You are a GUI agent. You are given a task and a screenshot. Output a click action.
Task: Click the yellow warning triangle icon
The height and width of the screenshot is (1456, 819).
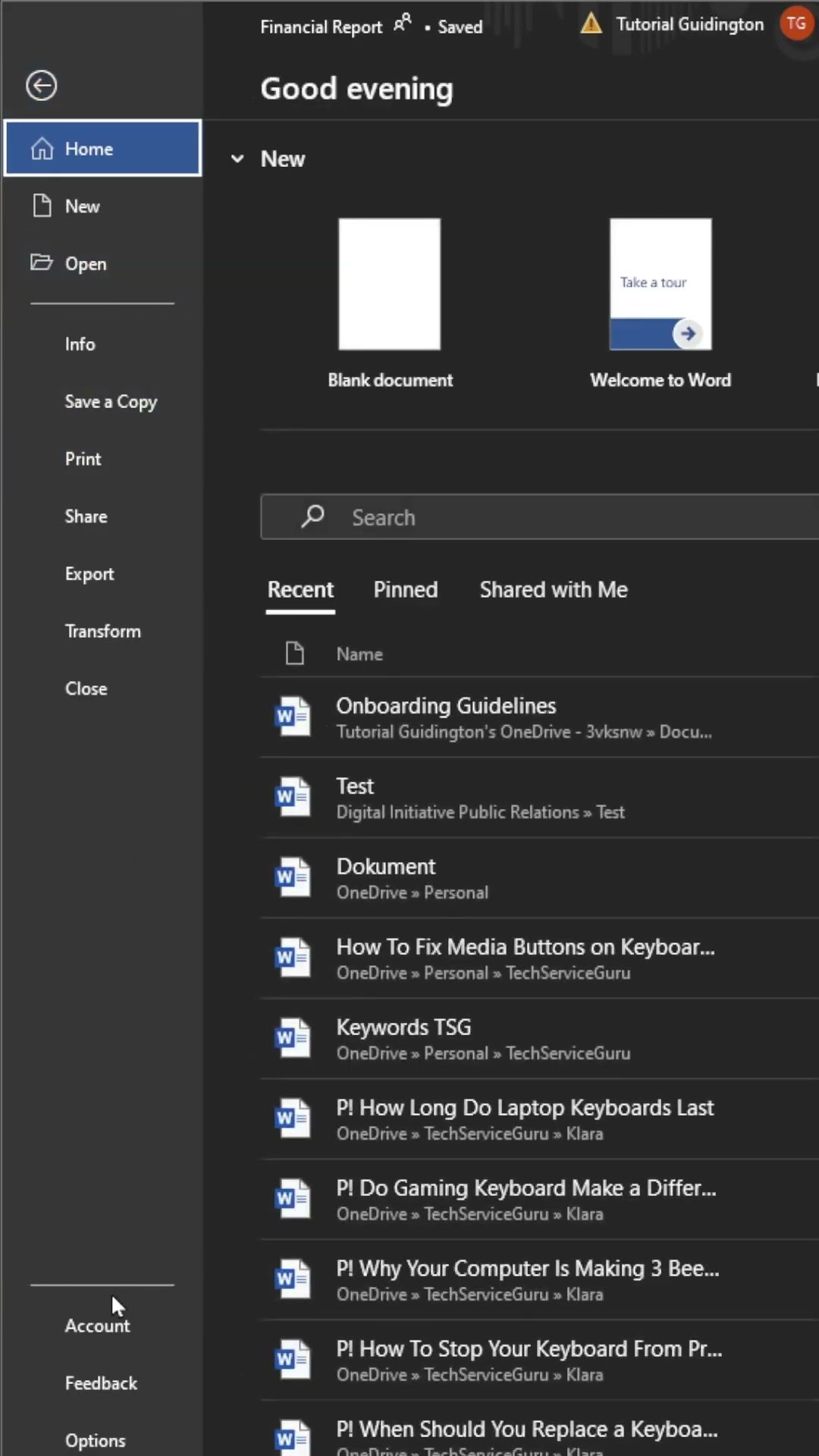(x=591, y=24)
